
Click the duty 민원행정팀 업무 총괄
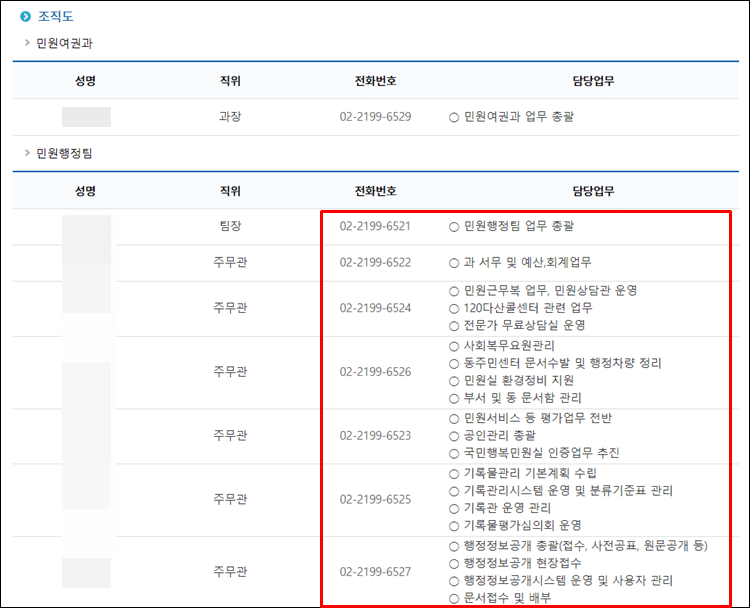tap(519, 226)
